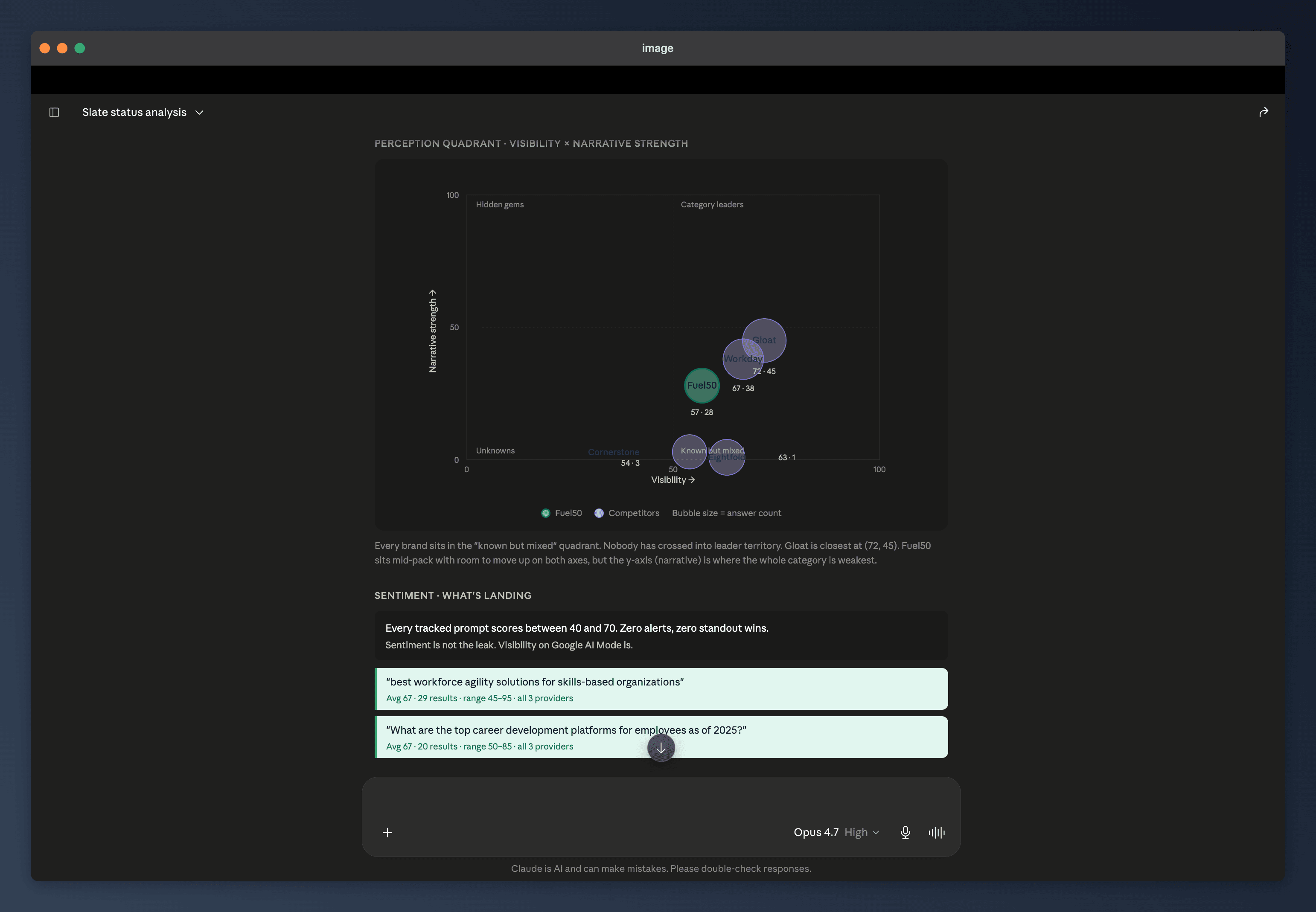
Task: Select the green Fuel50 bubble in chart
Action: click(702, 386)
